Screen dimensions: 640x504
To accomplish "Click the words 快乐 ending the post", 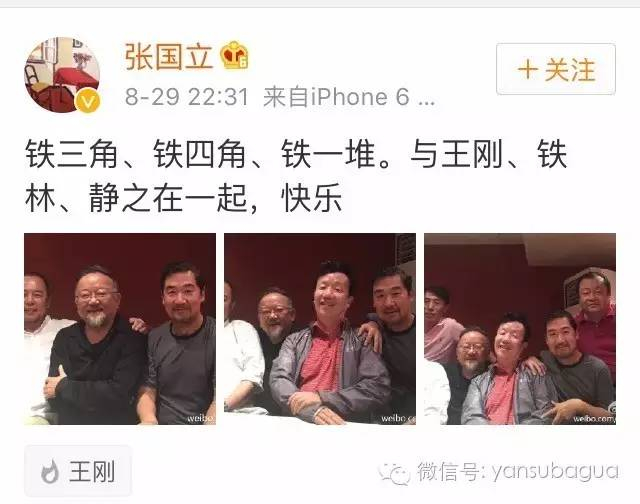I will pyautogui.click(x=312, y=198).
